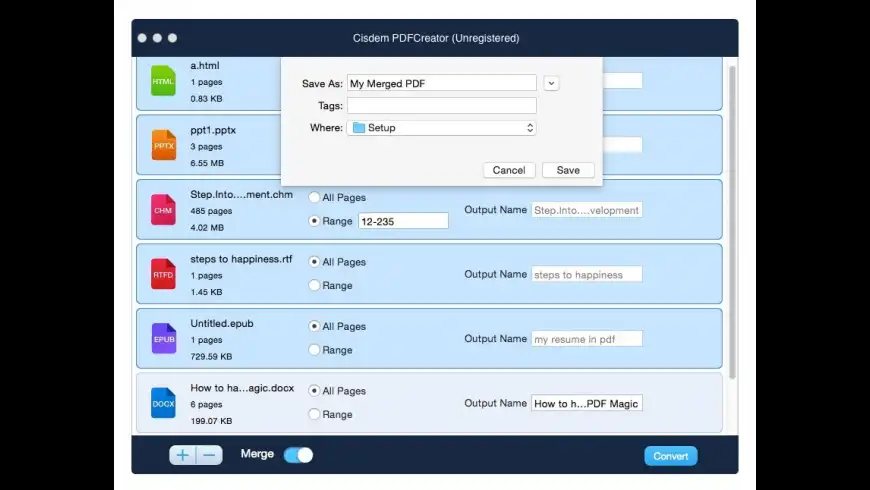Expand the save dialog with chevron button
The width and height of the screenshot is (870, 490).
pyautogui.click(x=551, y=83)
